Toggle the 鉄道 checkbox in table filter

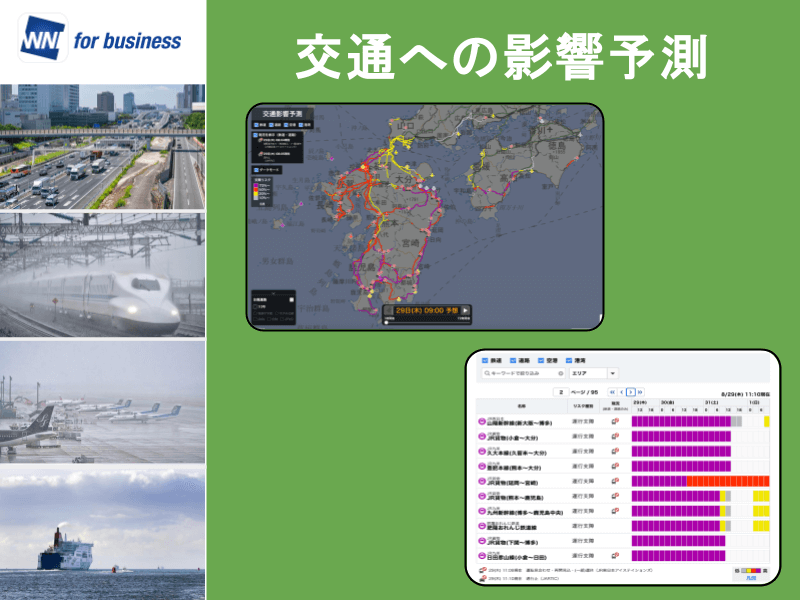click(486, 359)
